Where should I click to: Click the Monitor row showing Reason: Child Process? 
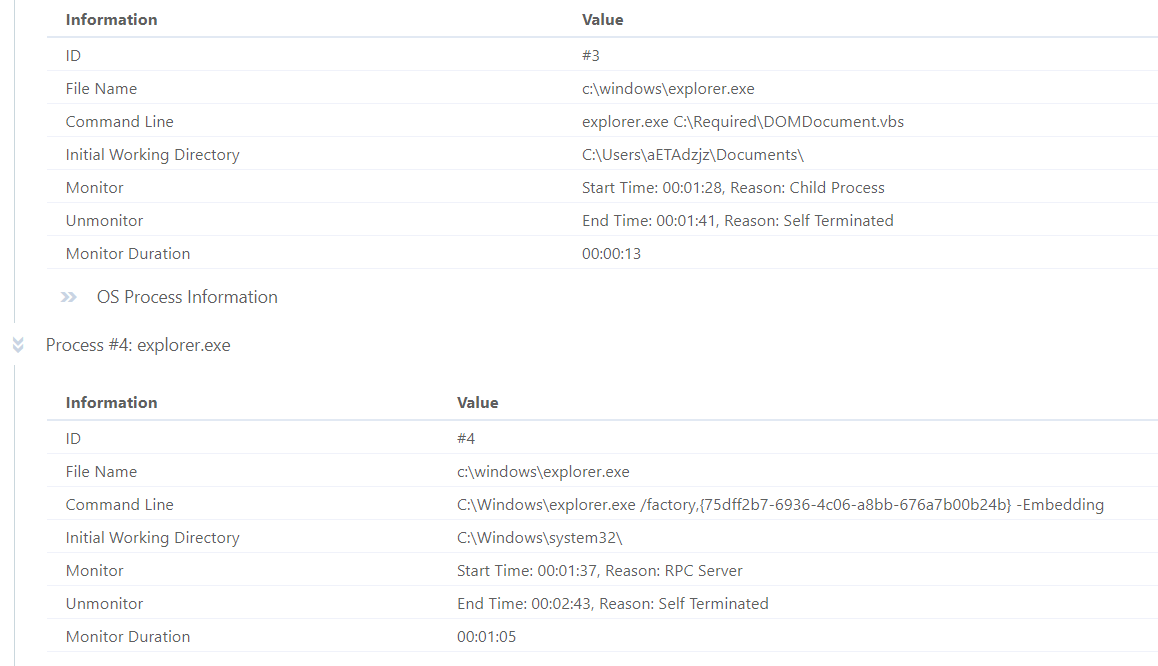click(734, 187)
